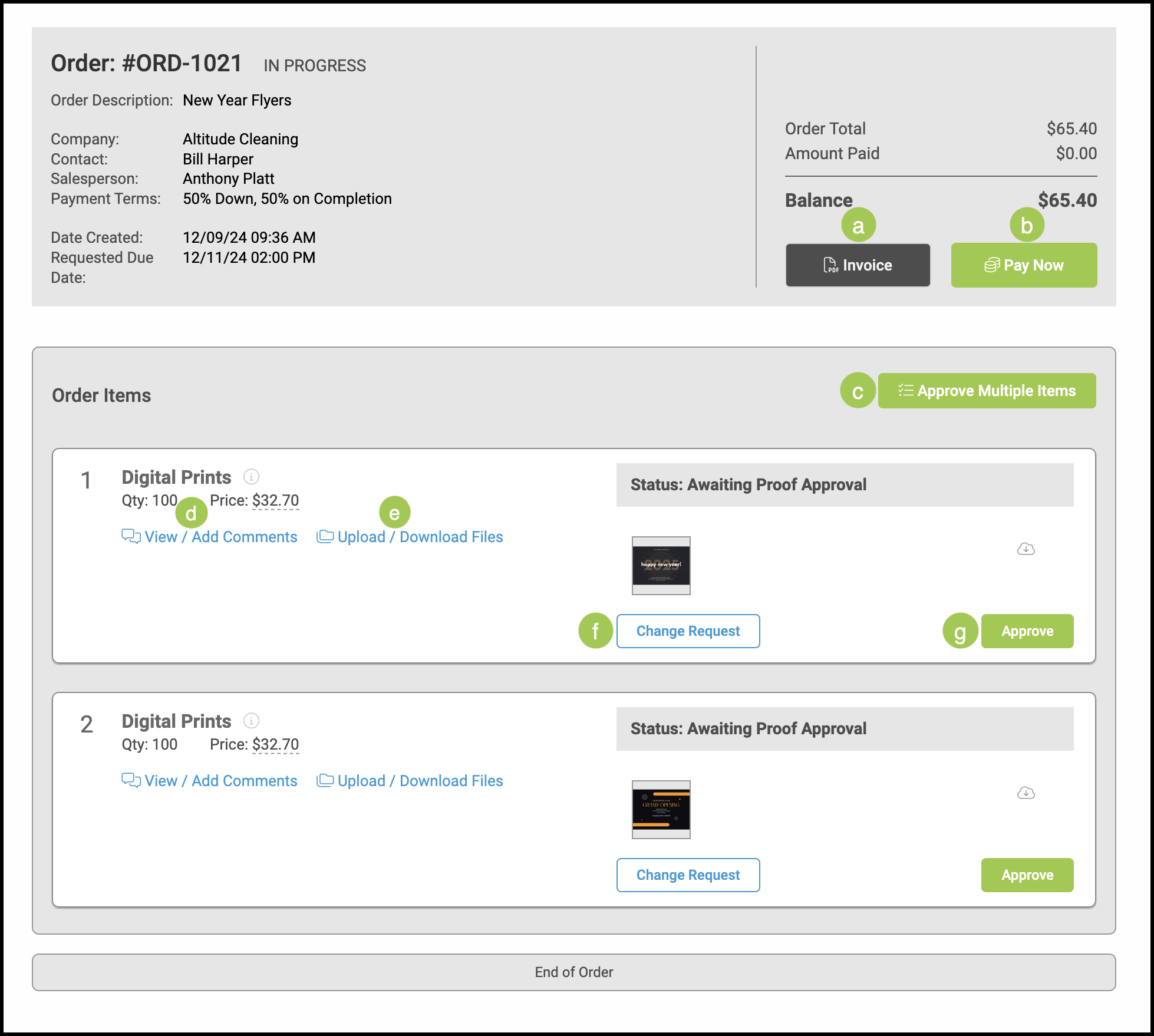This screenshot has width=1154, height=1036.
Task: Approve item 2 proof
Action: (1027, 875)
